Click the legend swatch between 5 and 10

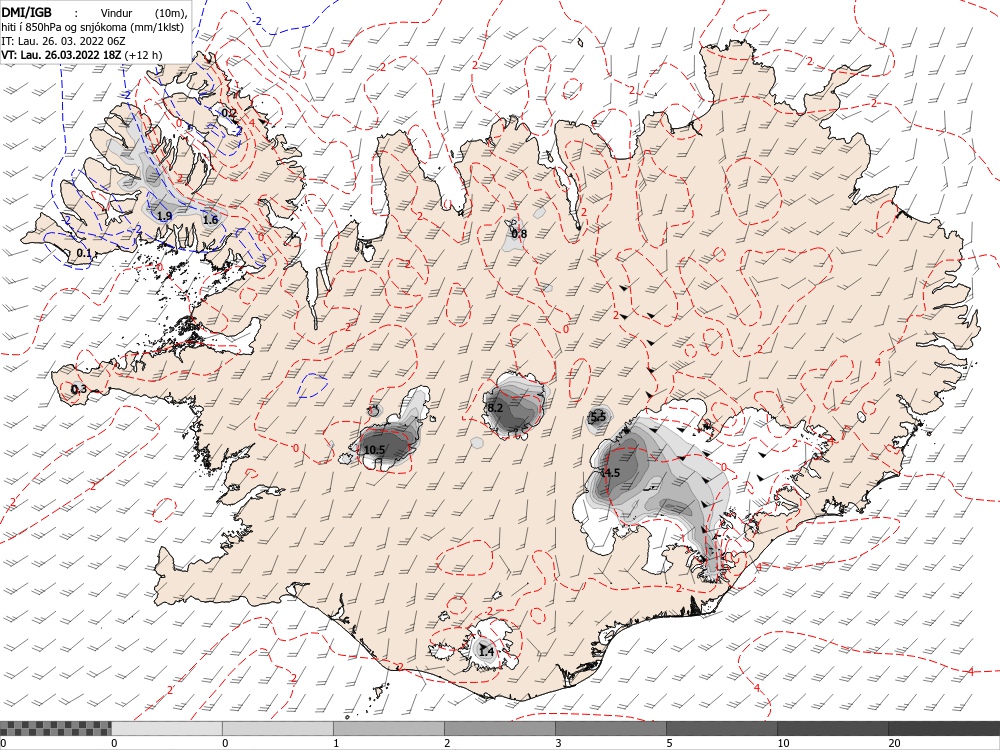pos(721,728)
